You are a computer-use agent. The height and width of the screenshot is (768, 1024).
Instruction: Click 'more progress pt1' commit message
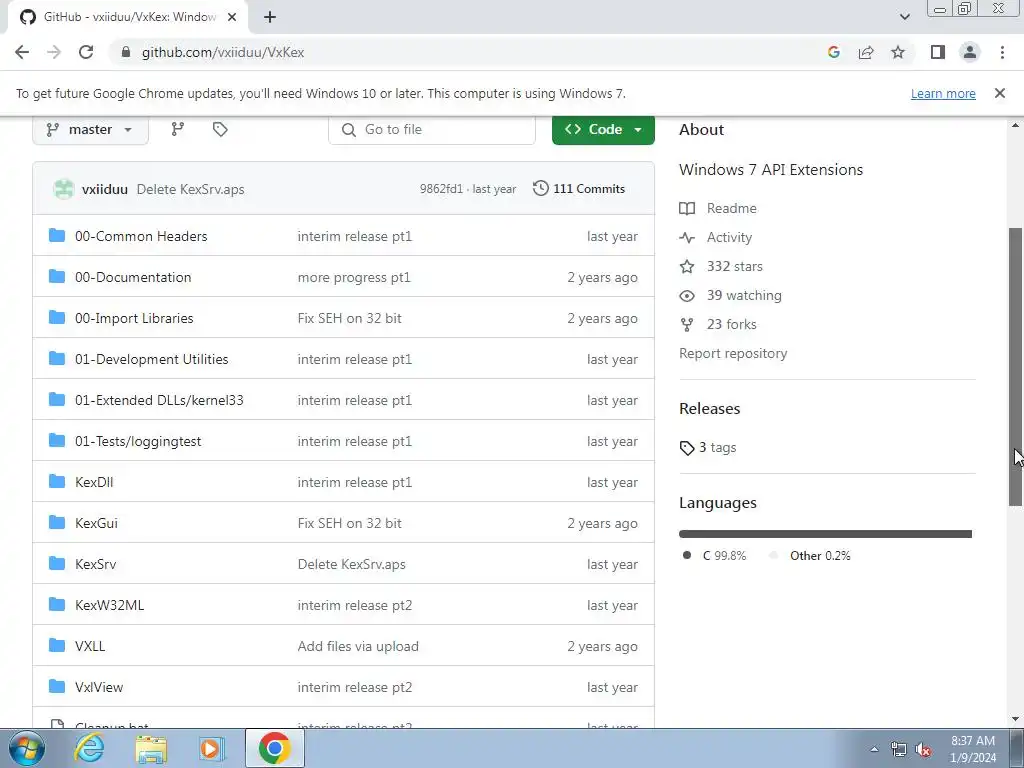coord(354,278)
